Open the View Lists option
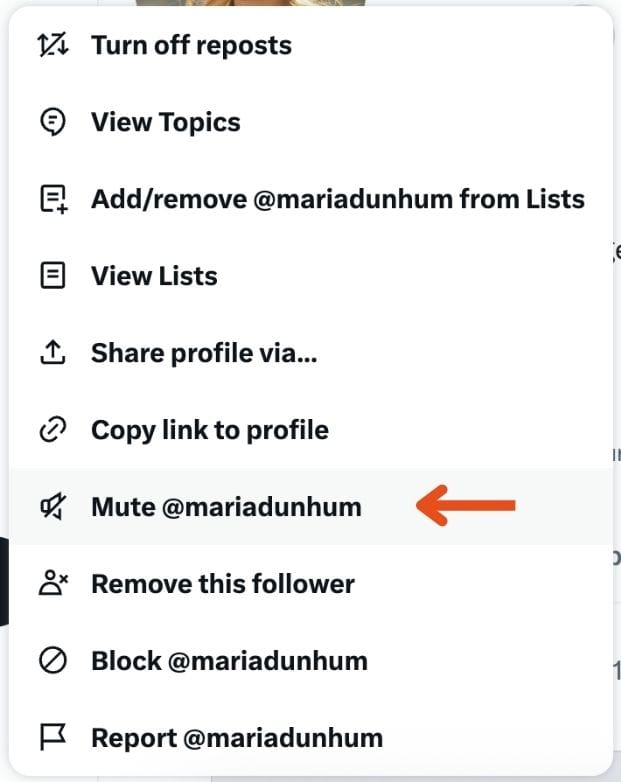This screenshot has height=782, width=621. [310, 276]
